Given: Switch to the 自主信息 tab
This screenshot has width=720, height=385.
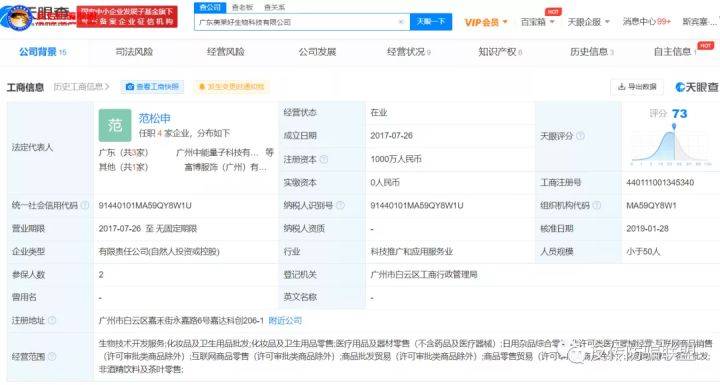Looking at the screenshot, I should pos(675,52).
